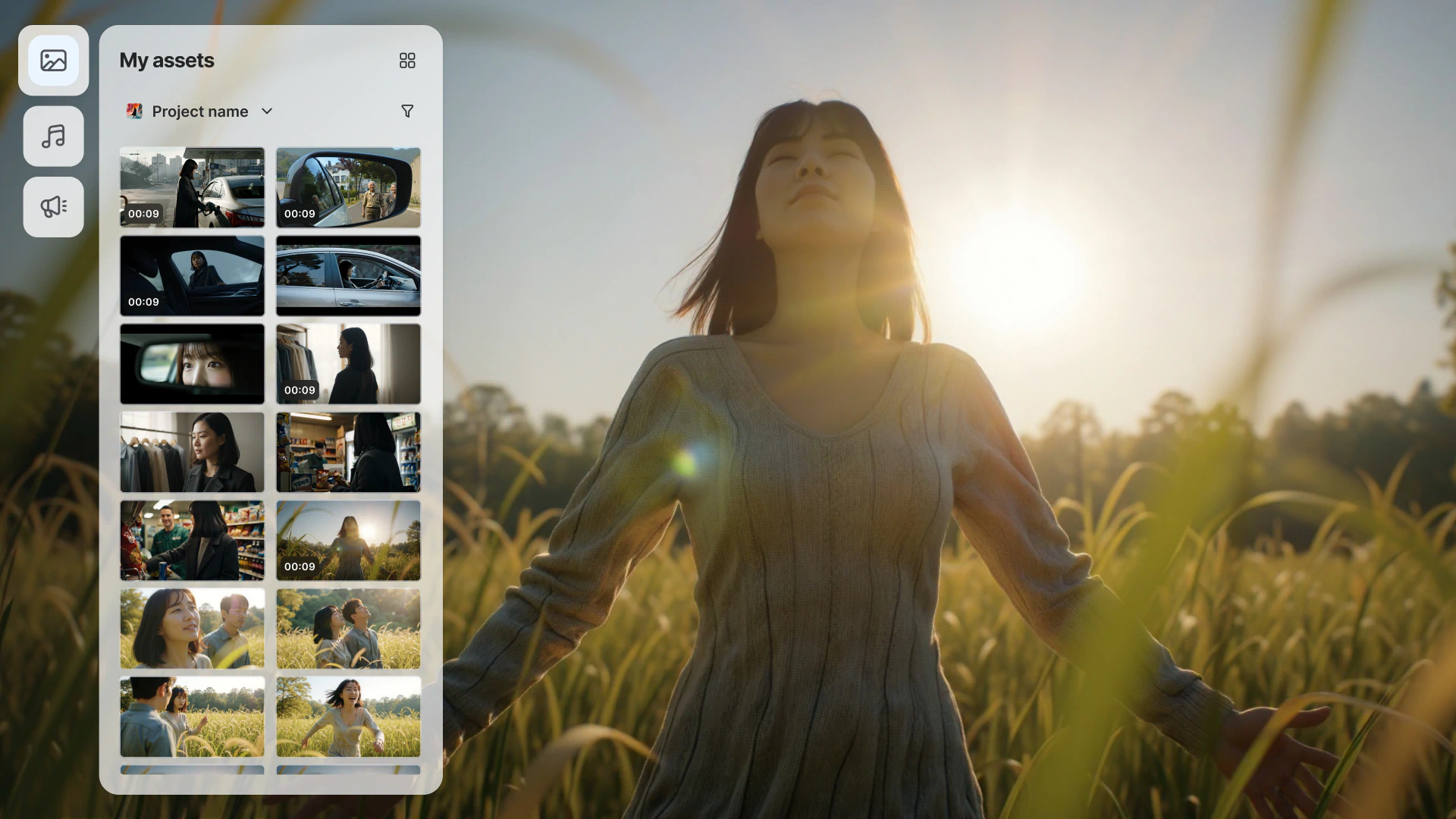Open the megaphone sound effects tab
The image size is (1456, 819).
[53, 207]
